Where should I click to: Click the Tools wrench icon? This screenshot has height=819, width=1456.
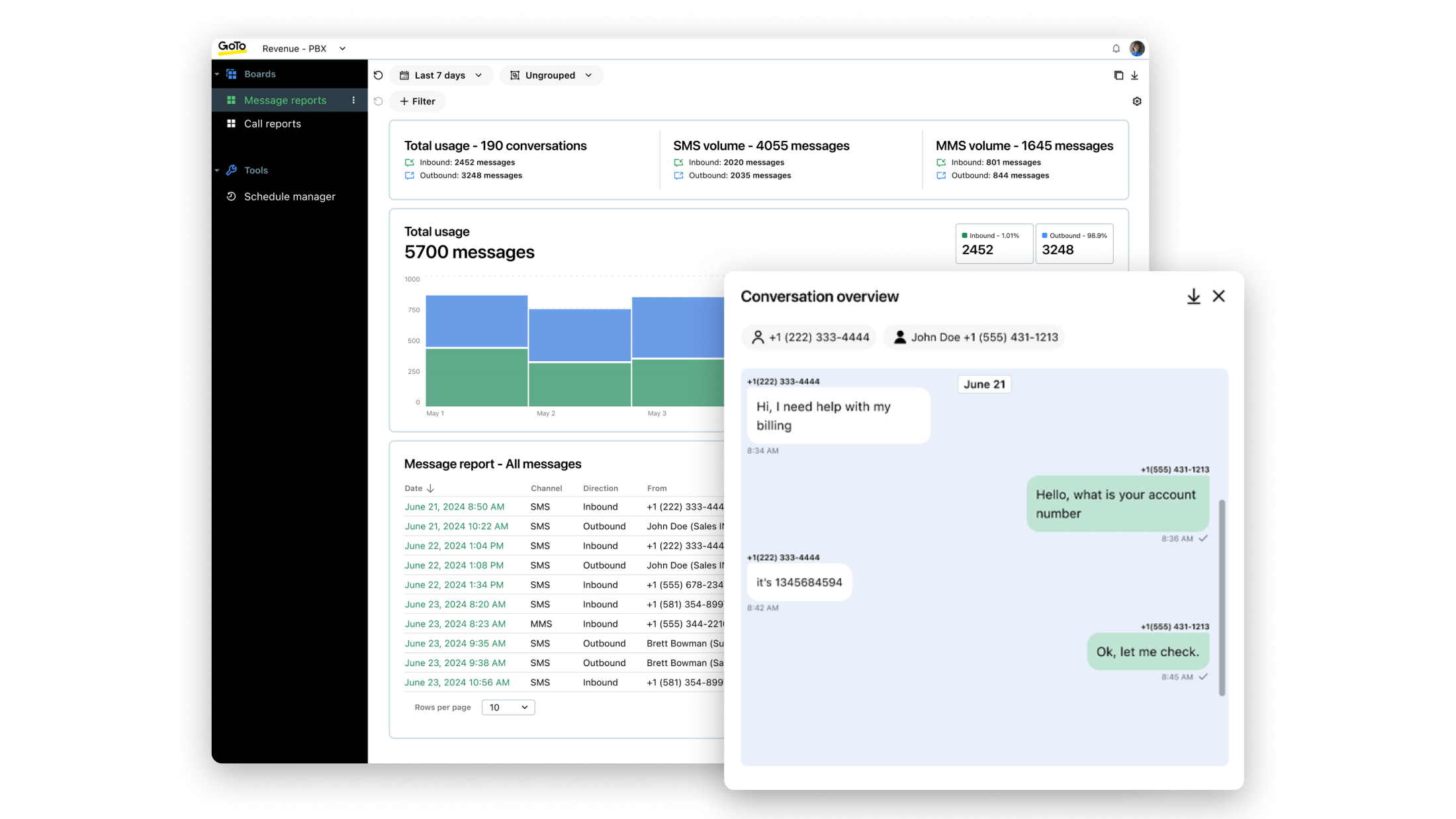point(231,170)
